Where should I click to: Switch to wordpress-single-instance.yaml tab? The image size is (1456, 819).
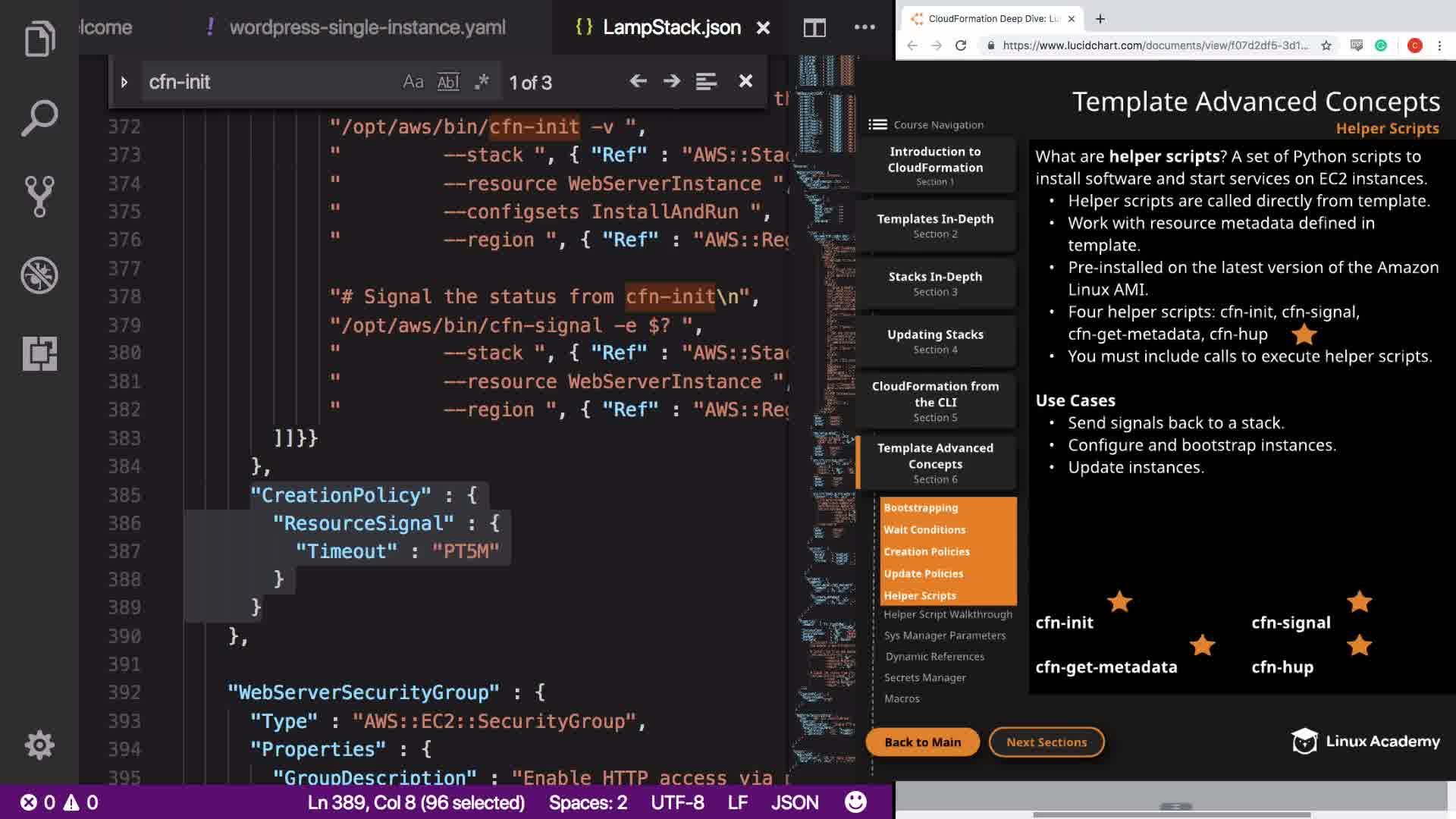pyautogui.click(x=367, y=28)
